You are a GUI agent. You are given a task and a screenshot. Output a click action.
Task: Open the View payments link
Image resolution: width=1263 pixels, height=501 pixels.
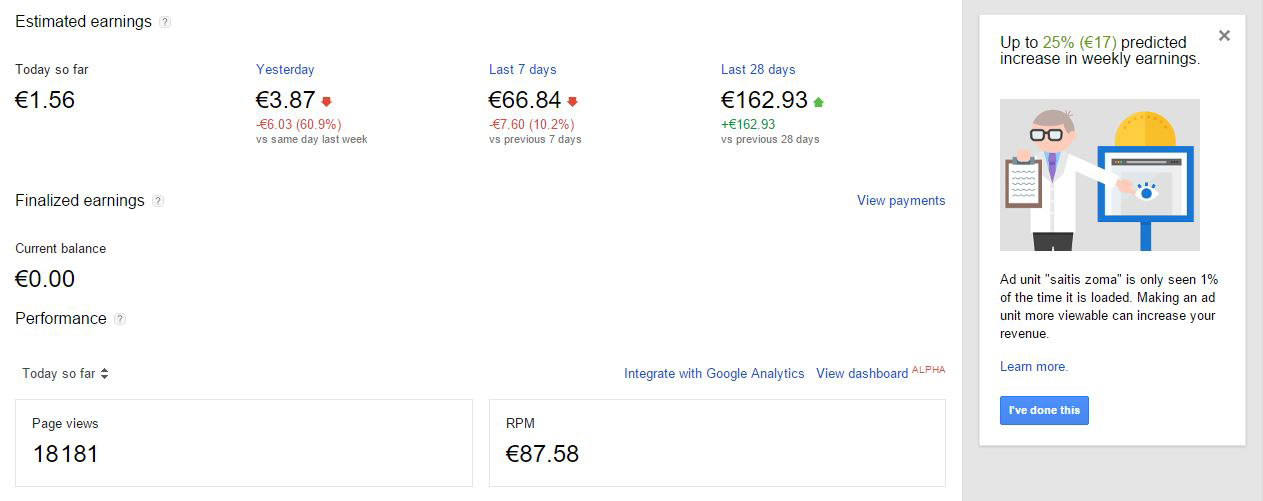point(900,200)
